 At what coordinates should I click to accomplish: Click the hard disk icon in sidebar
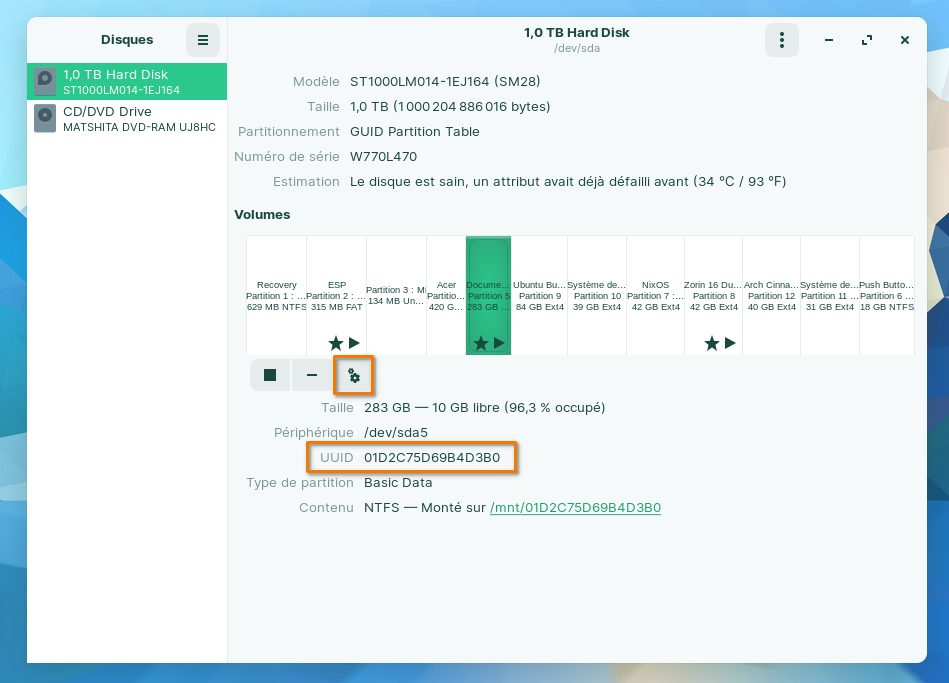45,82
